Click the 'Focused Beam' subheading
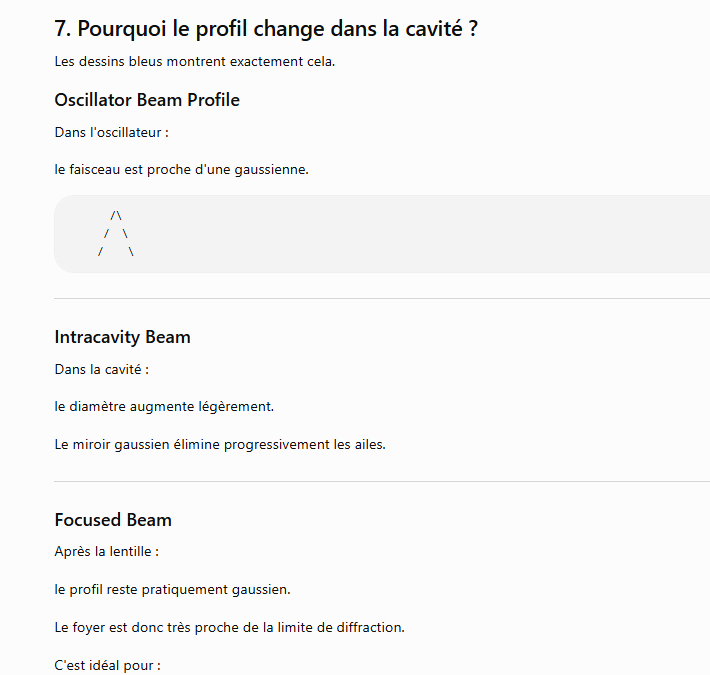The width and height of the screenshot is (710, 675). click(113, 520)
